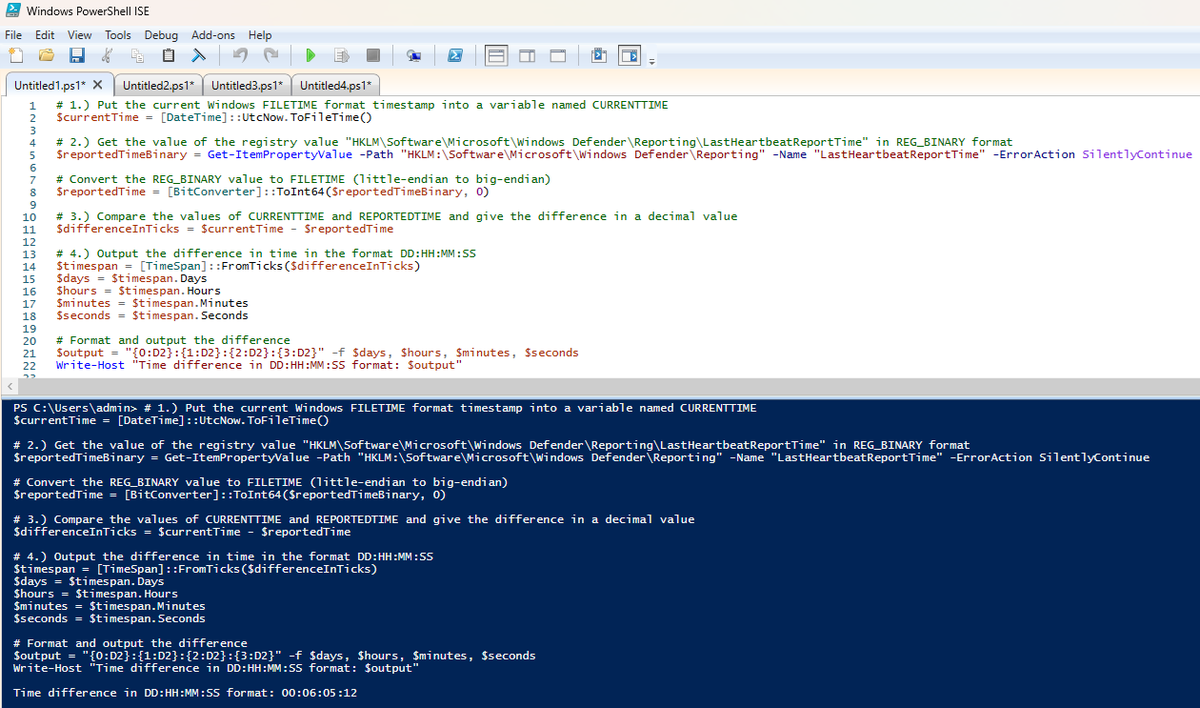Image resolution: width=1200 pixels, height=708 pixels.
Task: Show the script pane on right layout icon
Action: pos(528,55)
